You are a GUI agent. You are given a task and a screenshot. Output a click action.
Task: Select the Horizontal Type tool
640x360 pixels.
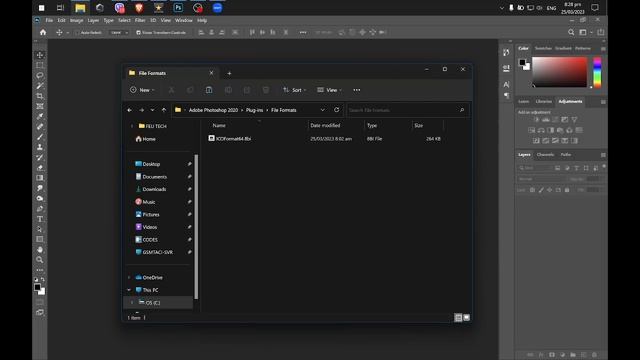click(40, 219)
